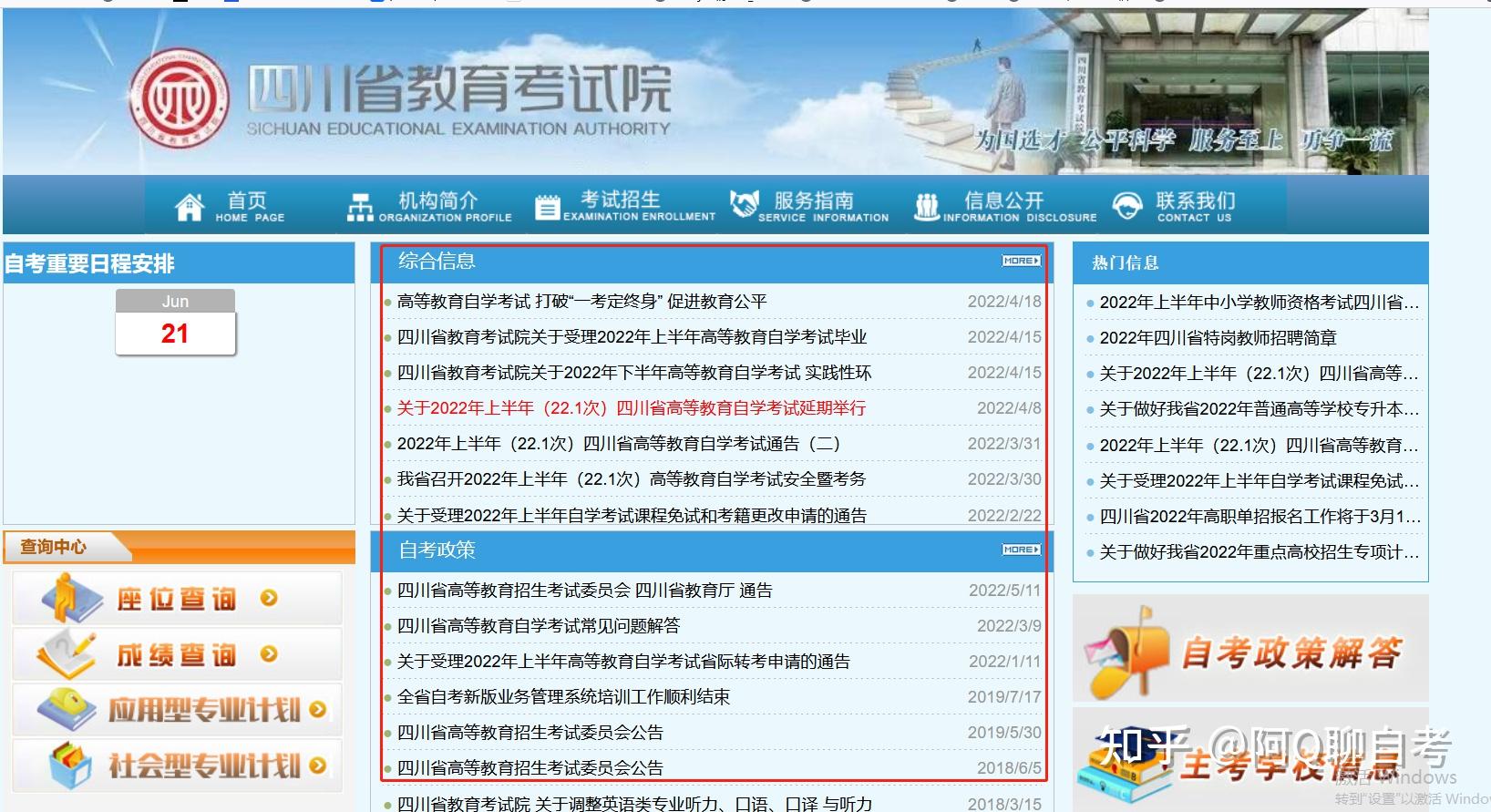The height and width of the screenshot is (812, 1491).
Task: Open 省际转考申请的通告 link
Action: pos(623,662)
